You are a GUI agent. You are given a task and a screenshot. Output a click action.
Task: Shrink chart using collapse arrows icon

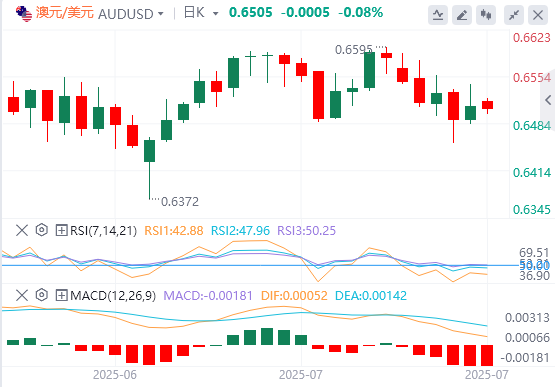(x=514, y=15)
